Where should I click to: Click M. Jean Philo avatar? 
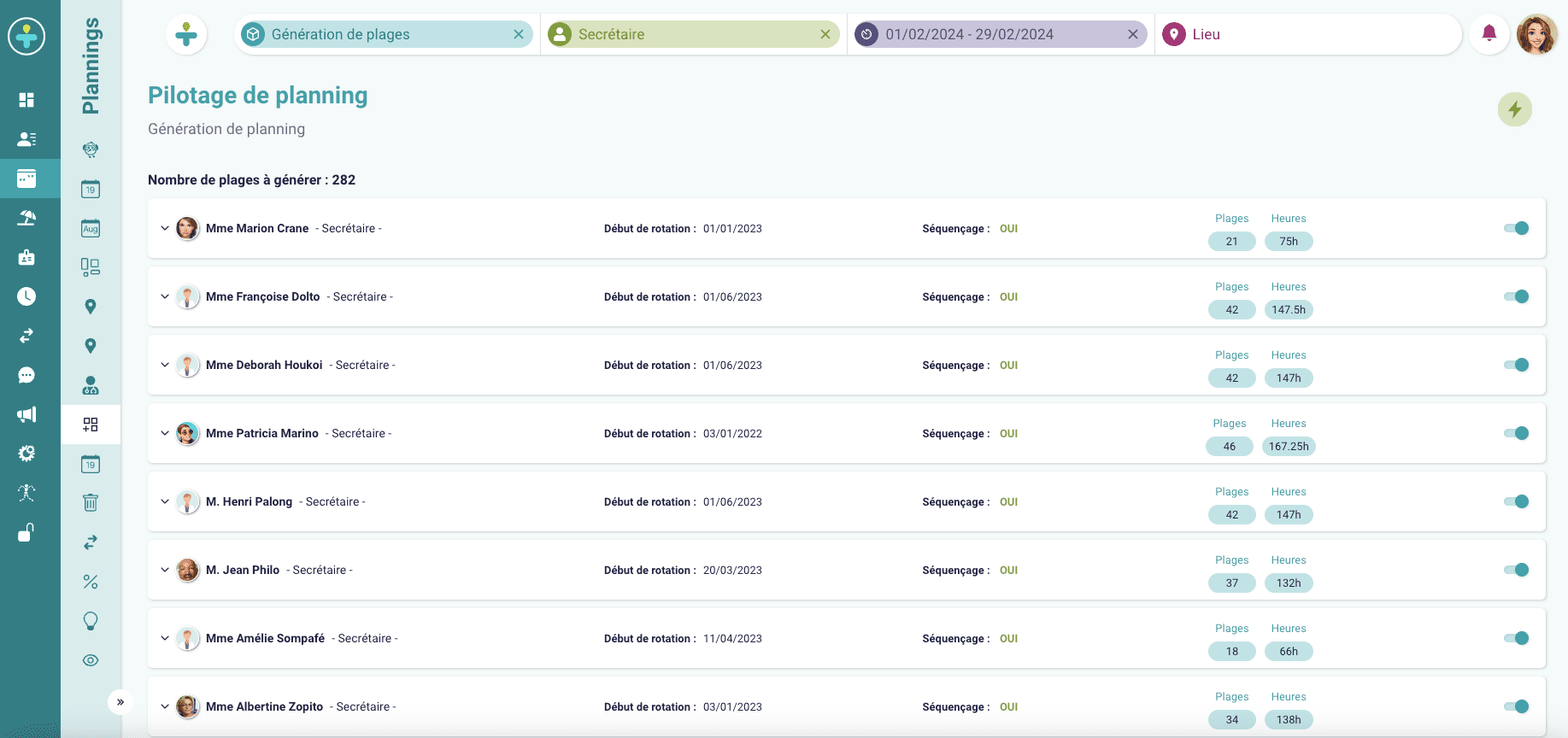coord(188,570)
